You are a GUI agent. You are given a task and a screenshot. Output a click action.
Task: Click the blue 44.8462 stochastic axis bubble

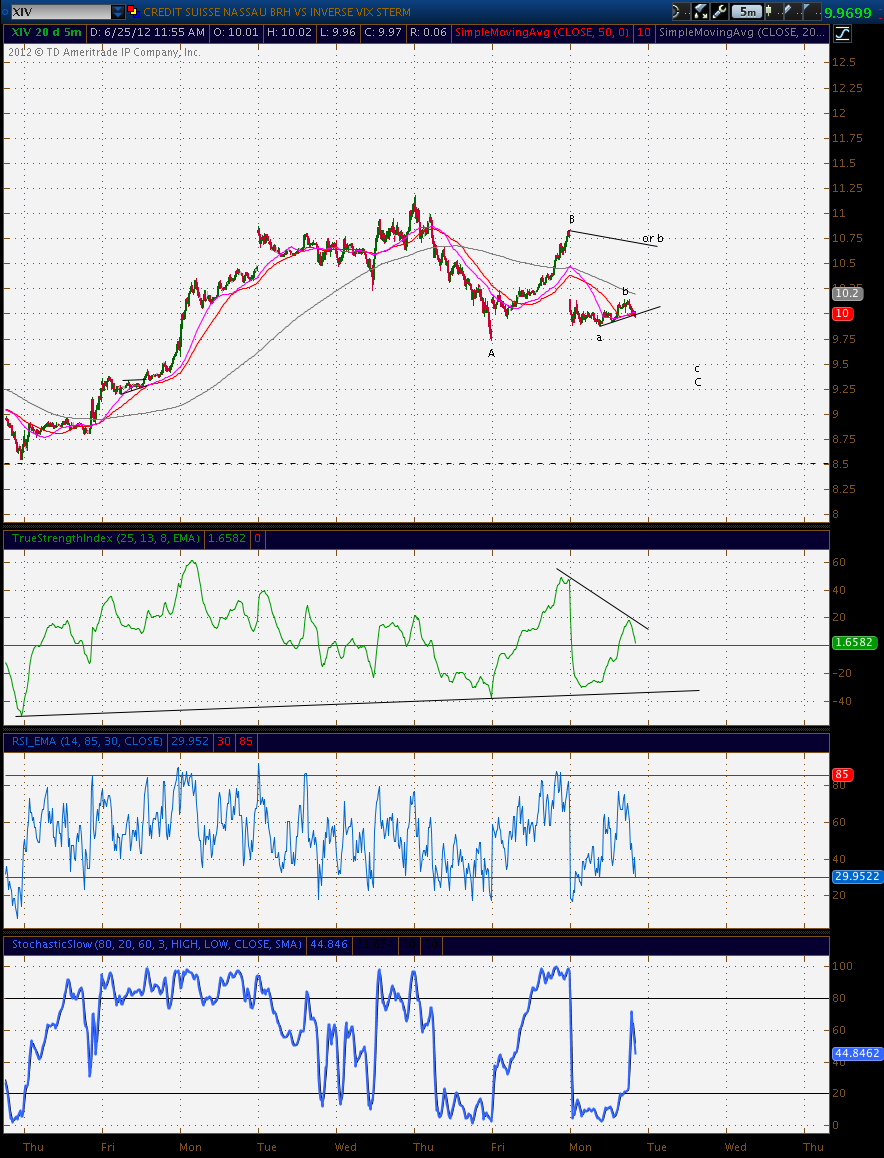tap(857, 1053)
